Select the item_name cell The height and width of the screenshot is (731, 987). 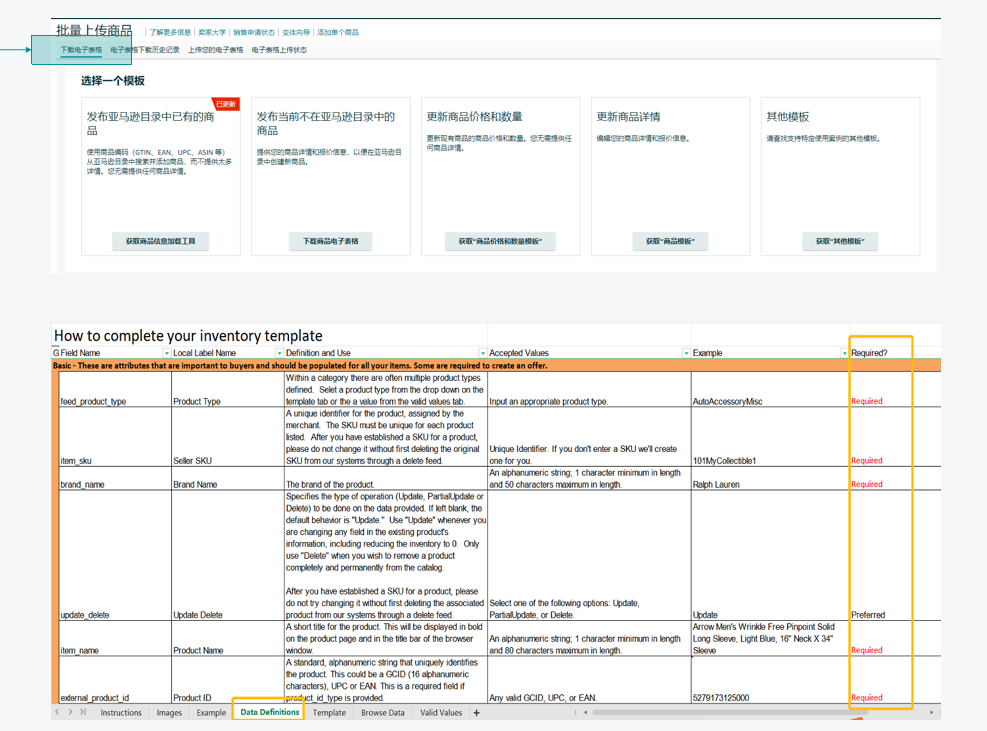coord(115,638)
